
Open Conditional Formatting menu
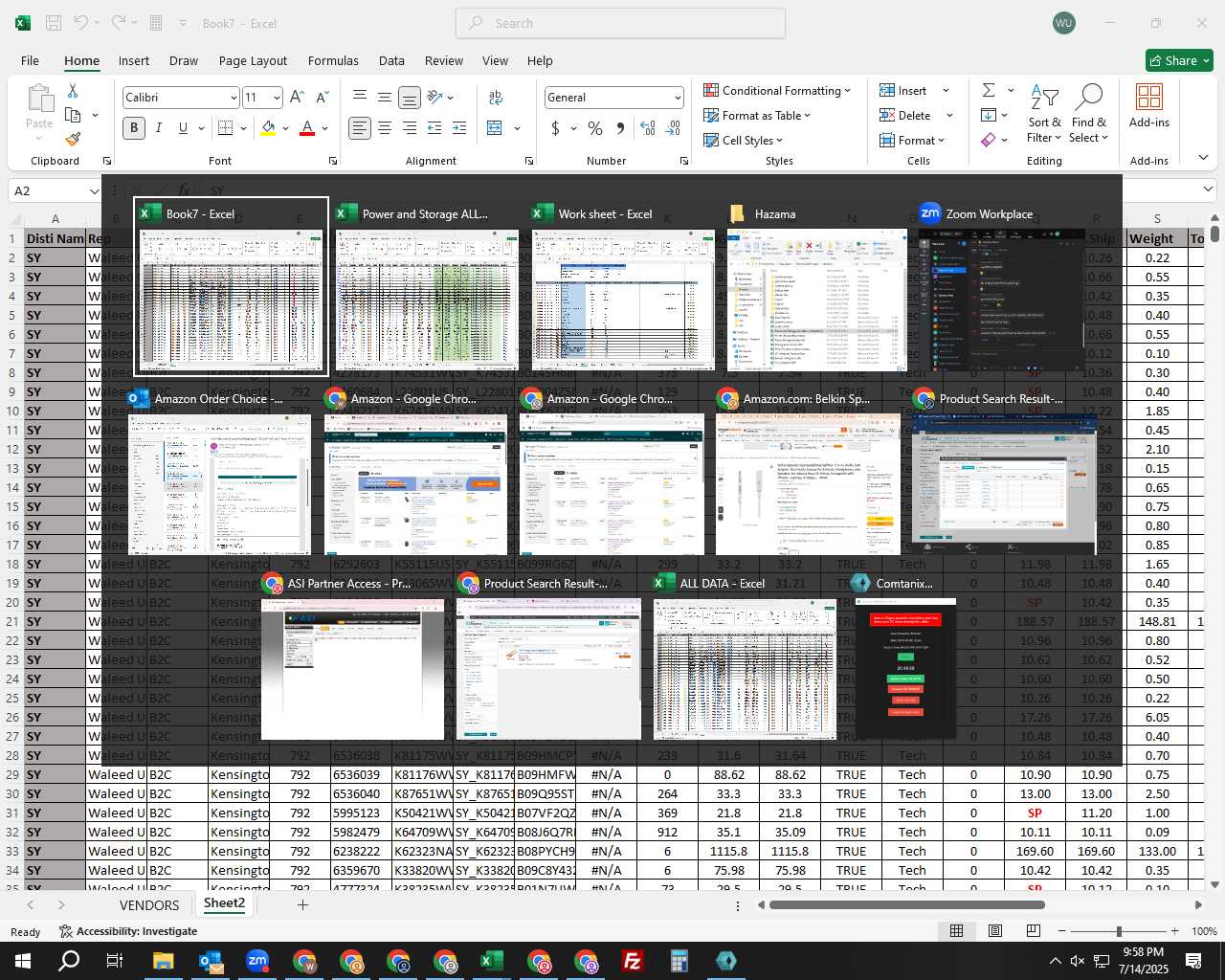tap(777, 90)
